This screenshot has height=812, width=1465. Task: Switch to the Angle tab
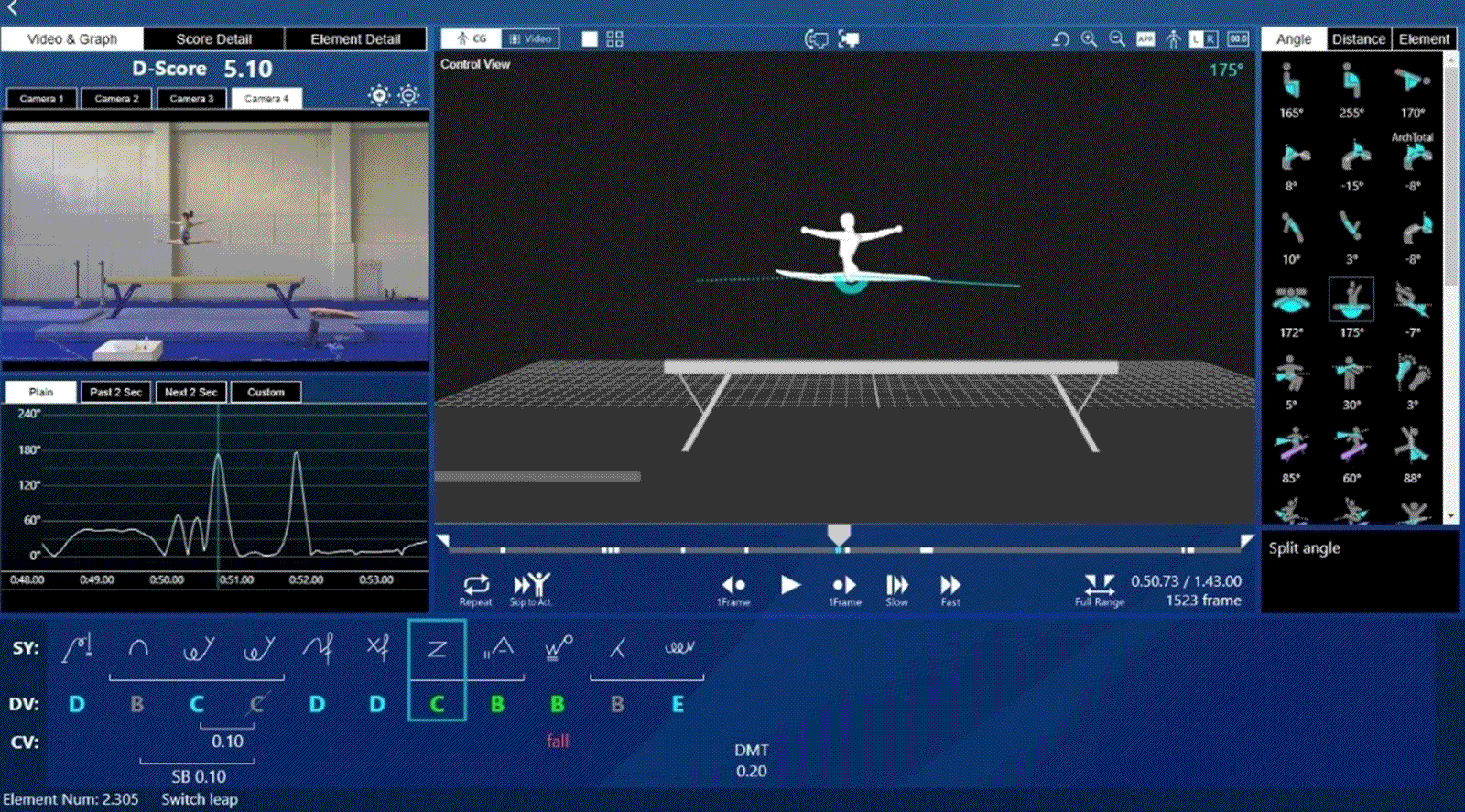1294,39
